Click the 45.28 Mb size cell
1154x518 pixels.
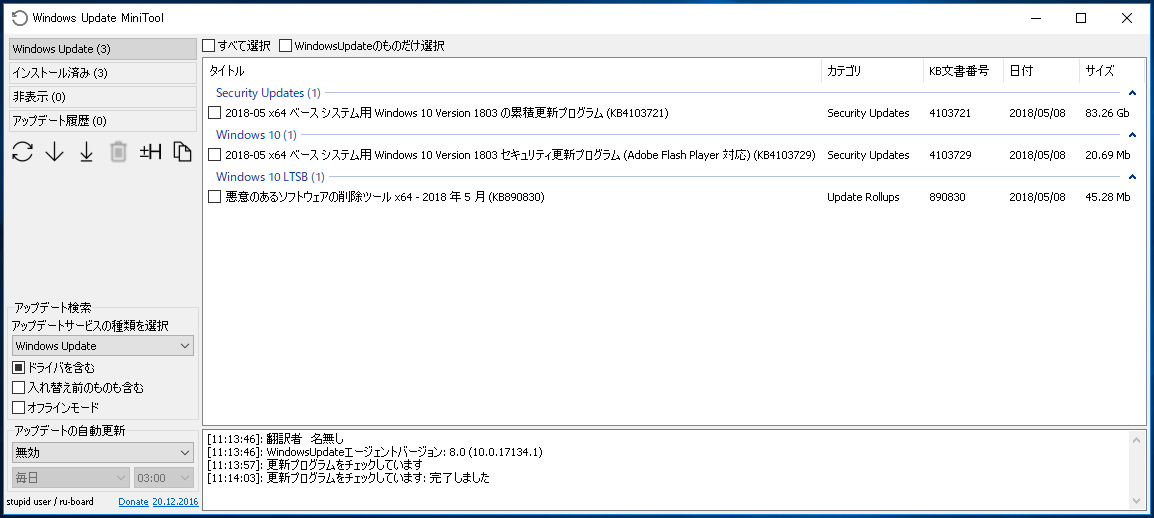coord(1108,197)
